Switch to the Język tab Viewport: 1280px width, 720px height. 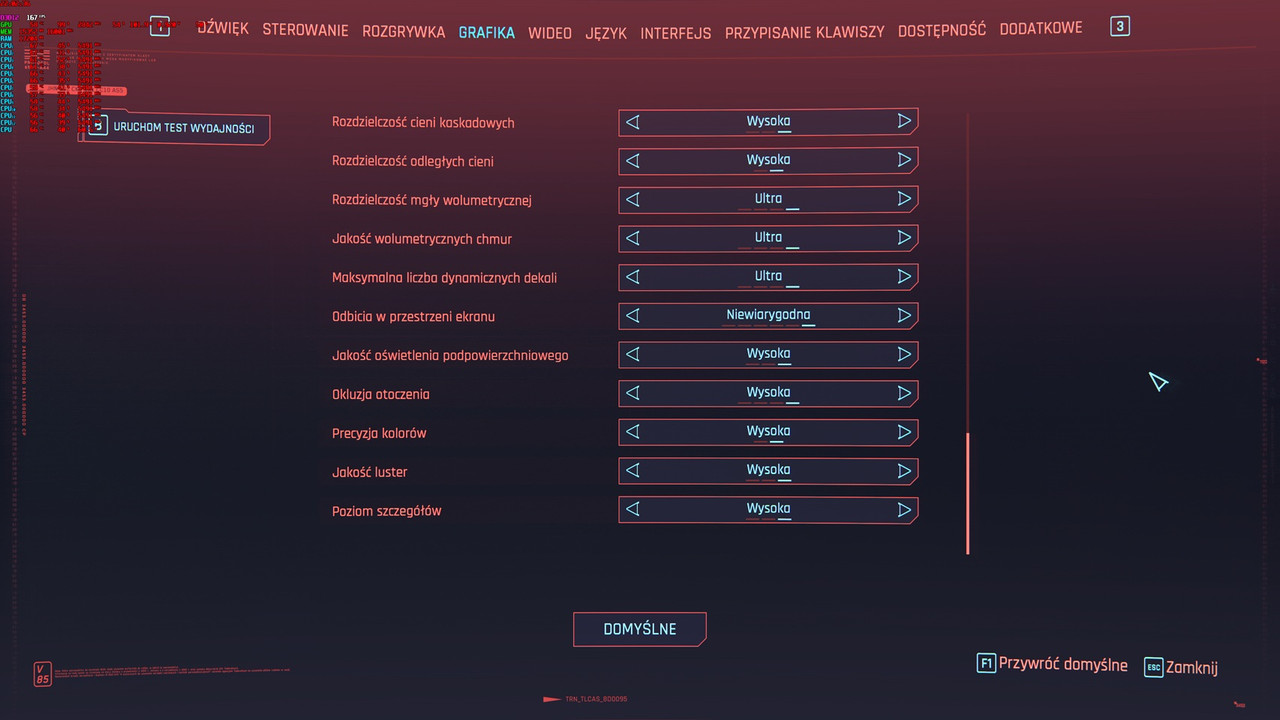click(x=606, y=33)
